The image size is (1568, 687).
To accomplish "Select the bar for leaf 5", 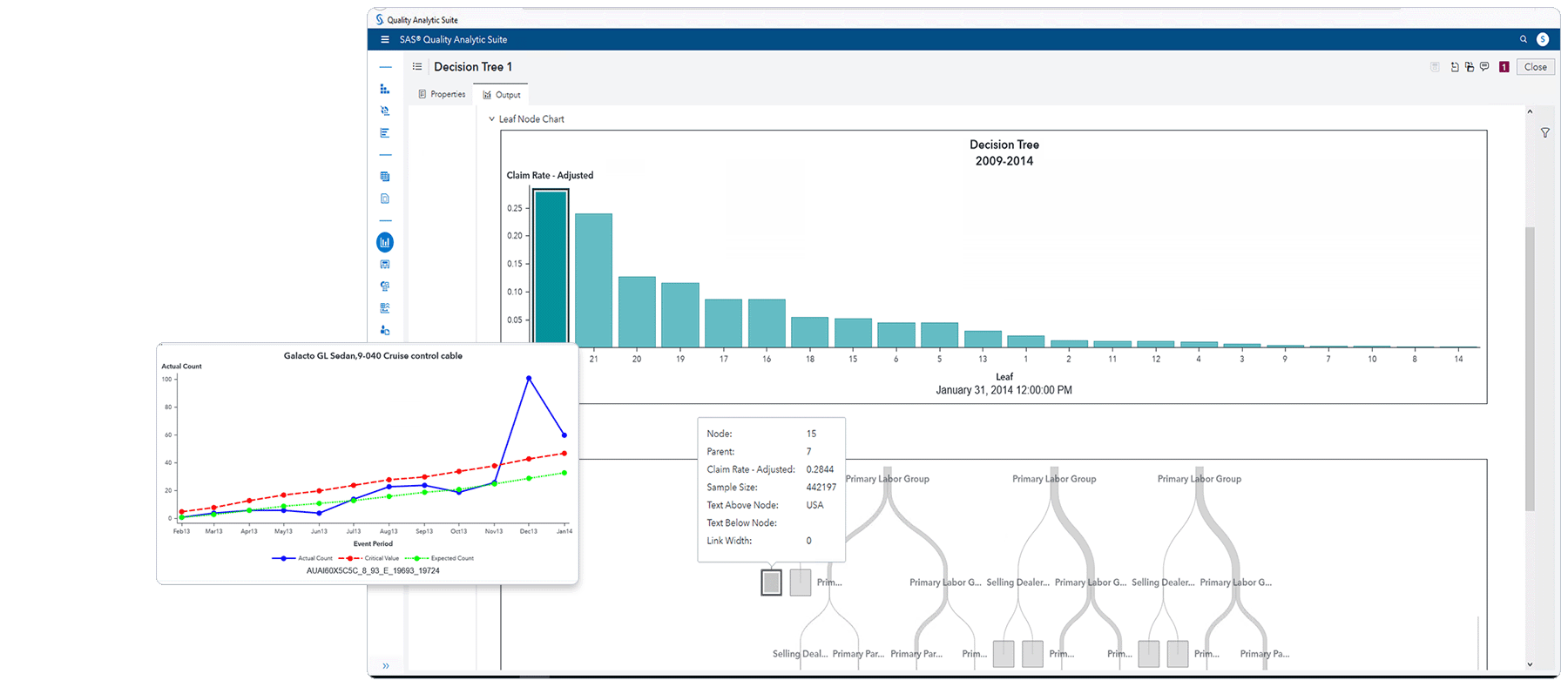I will pos(939,335).
